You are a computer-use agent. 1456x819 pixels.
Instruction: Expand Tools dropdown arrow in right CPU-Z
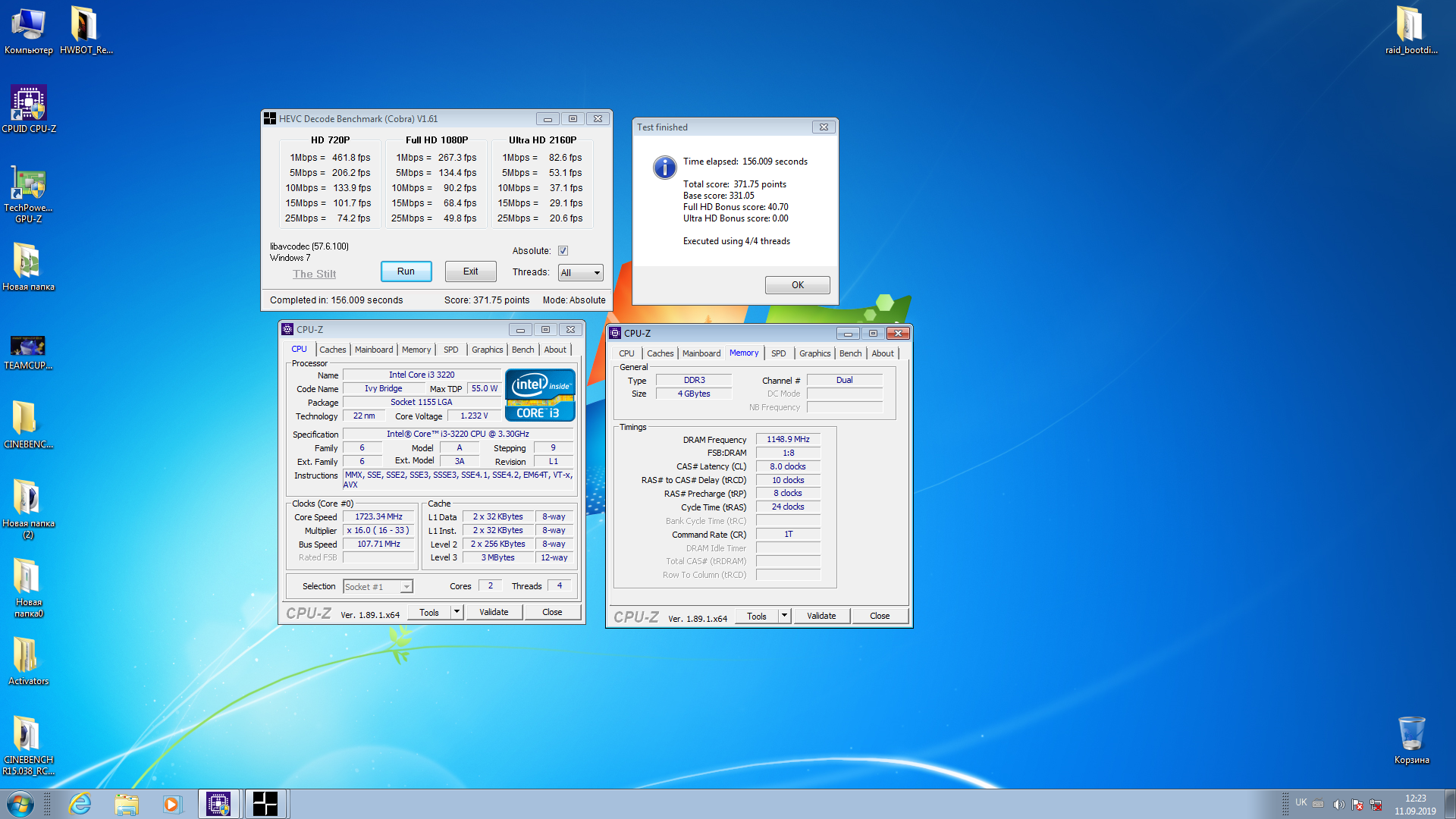click(784, 616)
